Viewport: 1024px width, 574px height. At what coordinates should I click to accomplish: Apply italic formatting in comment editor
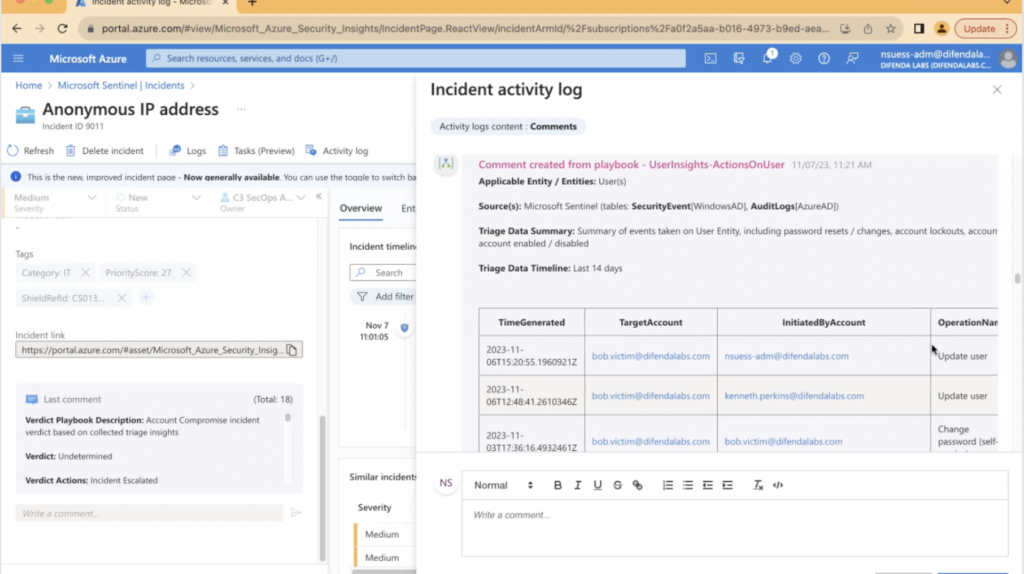[577, 485]
